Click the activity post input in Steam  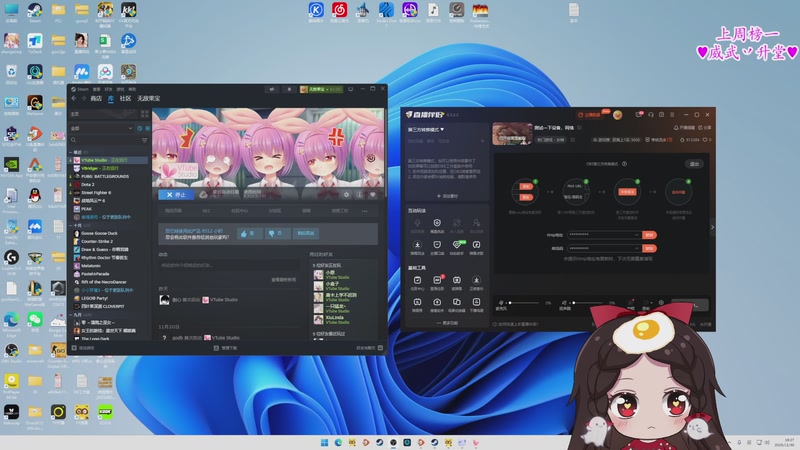tap(228, 265)
